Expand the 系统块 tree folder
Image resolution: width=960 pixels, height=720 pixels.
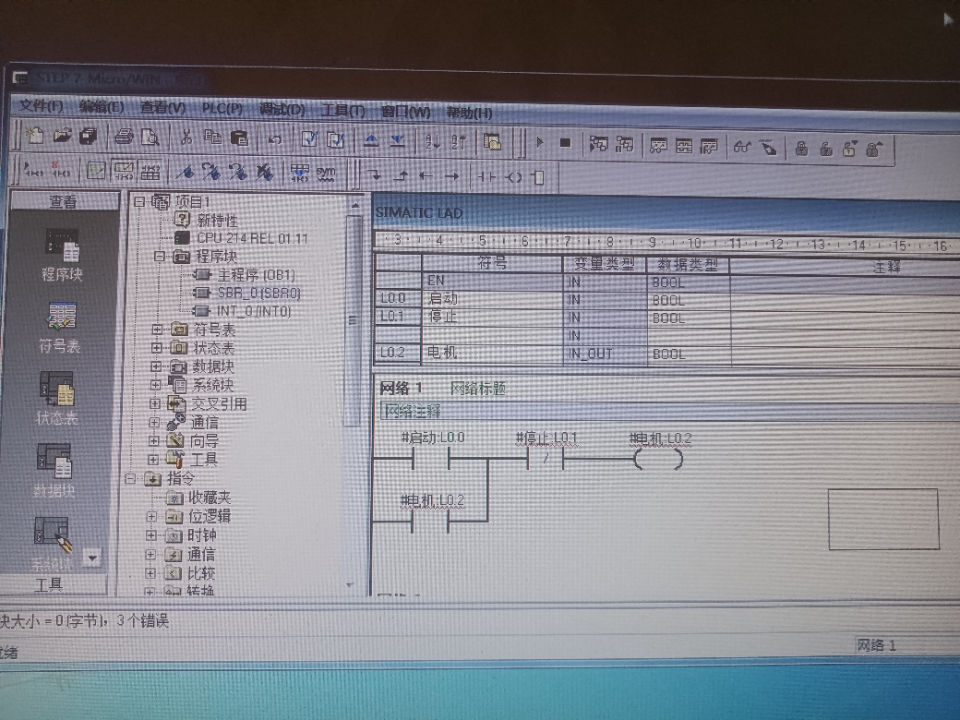coord(156,385)
